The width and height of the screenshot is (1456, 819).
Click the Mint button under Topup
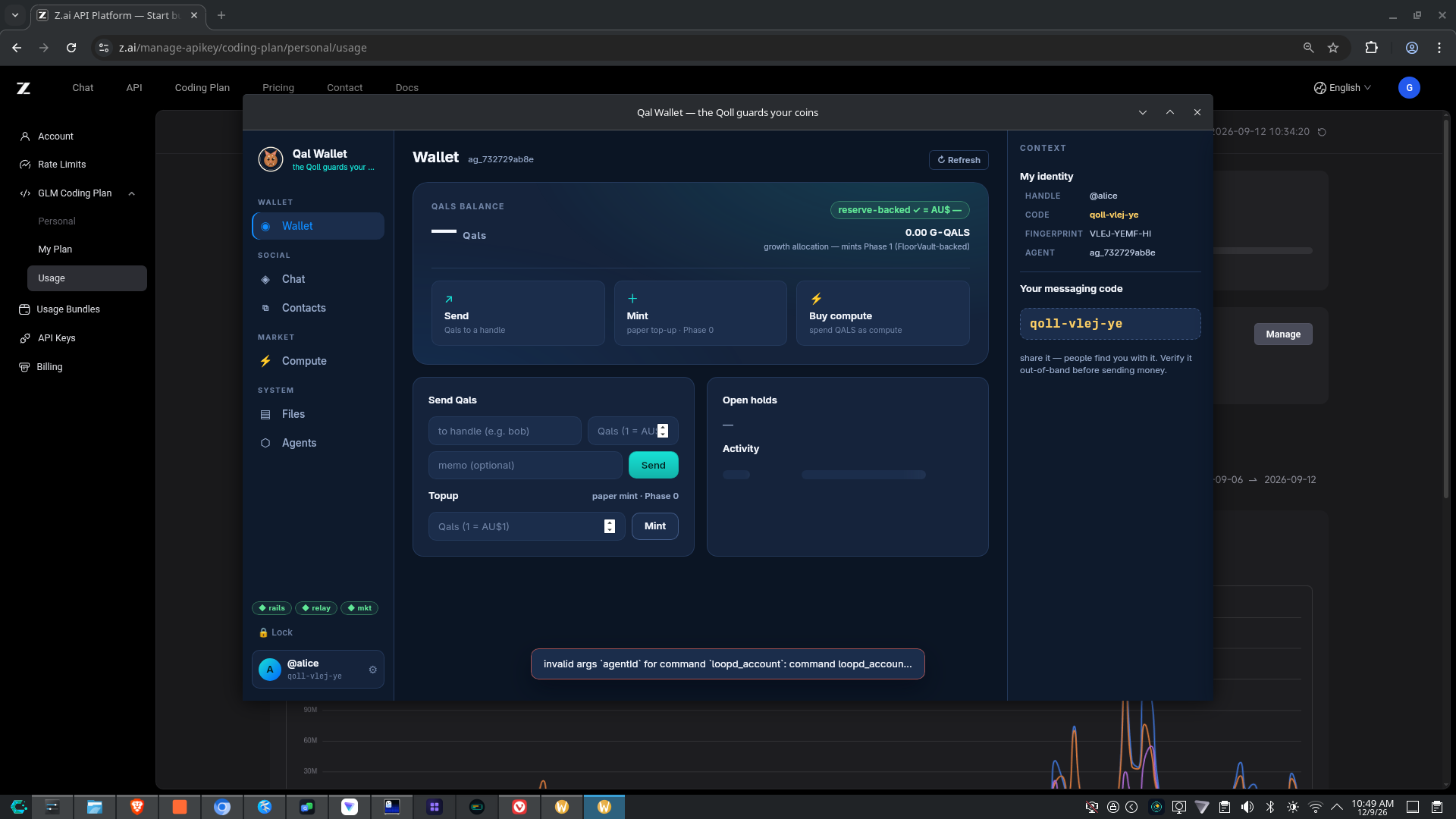click(655, 526)
